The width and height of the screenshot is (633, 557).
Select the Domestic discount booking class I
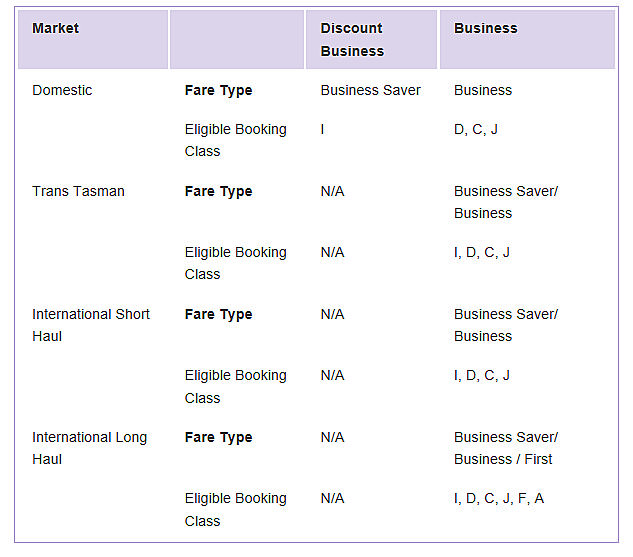(322, 130)
